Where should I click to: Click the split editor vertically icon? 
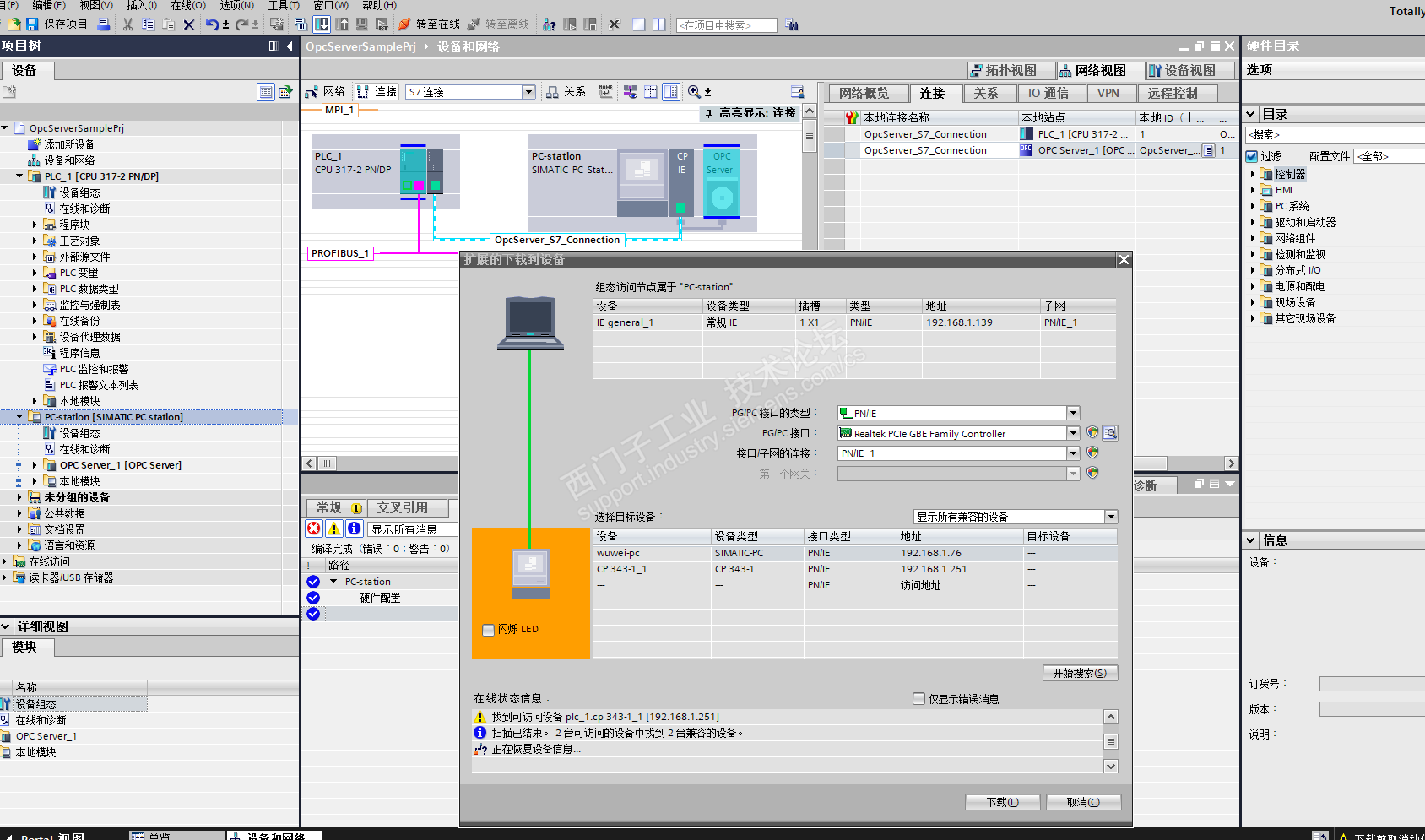659,24
